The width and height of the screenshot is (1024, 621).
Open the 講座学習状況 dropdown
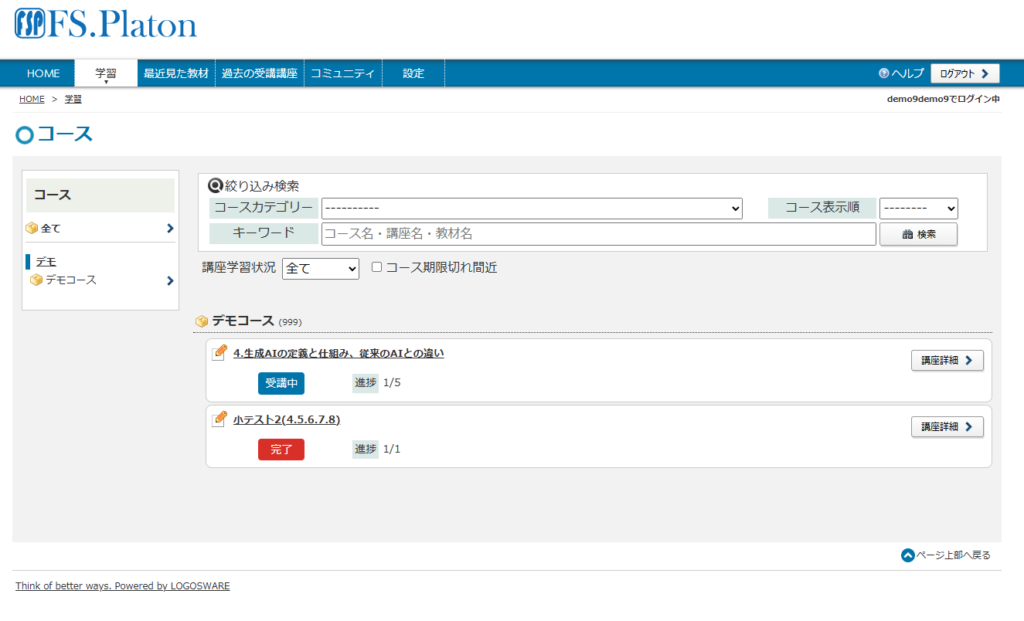click(x=320, y=268)
